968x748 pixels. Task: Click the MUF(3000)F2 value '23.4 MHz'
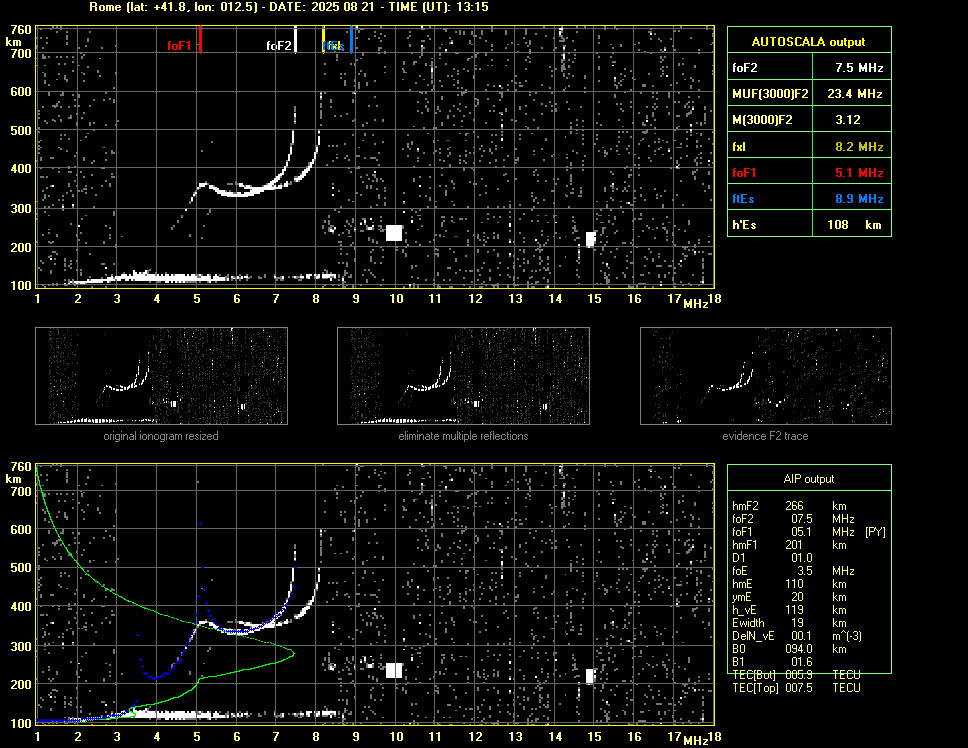(854, 94)
